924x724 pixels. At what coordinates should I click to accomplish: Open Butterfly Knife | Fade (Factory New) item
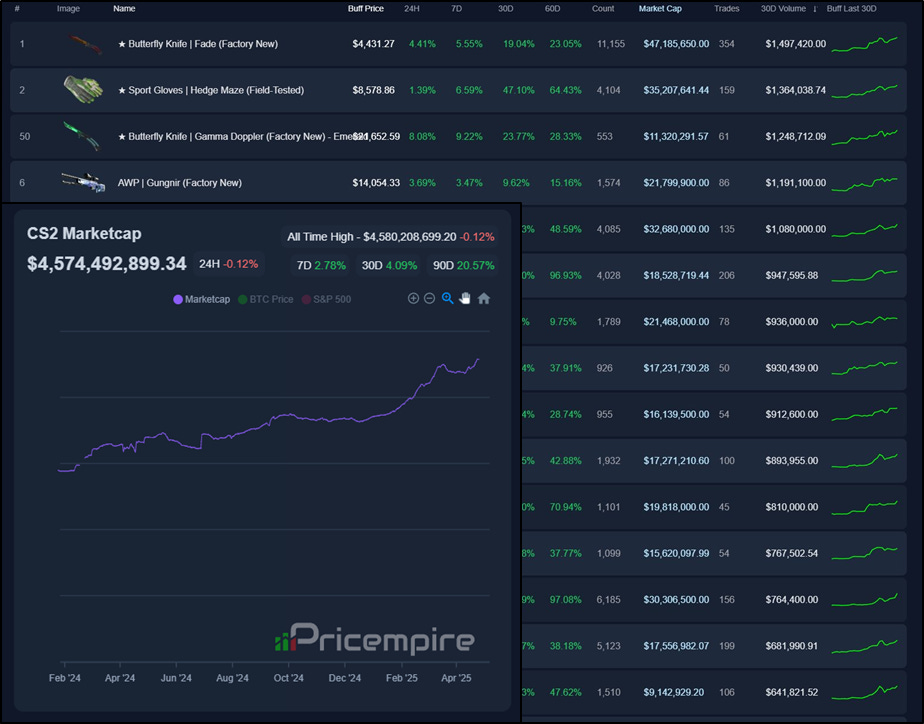[197, 44]
